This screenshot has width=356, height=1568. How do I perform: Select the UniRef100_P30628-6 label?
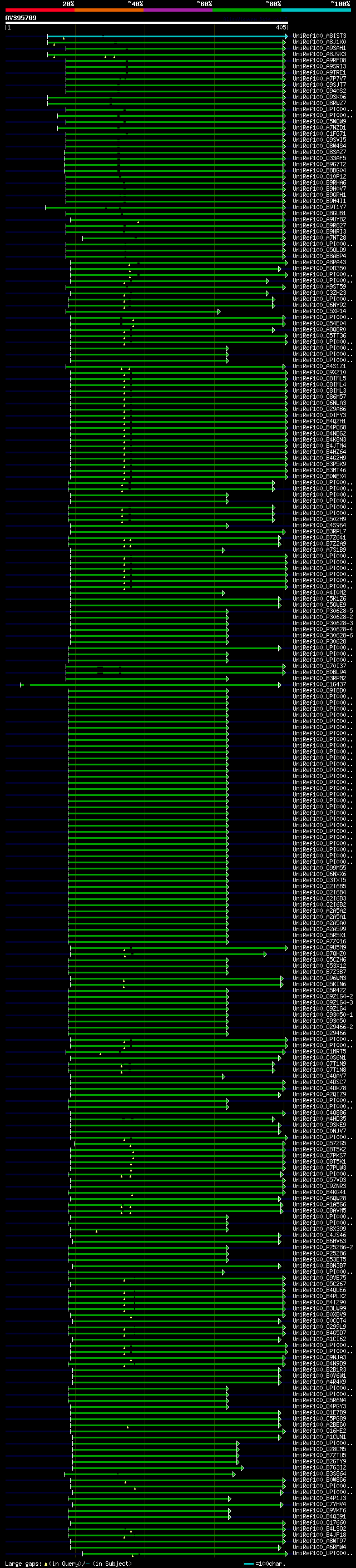pyautogui.click(x=323, y=635)
